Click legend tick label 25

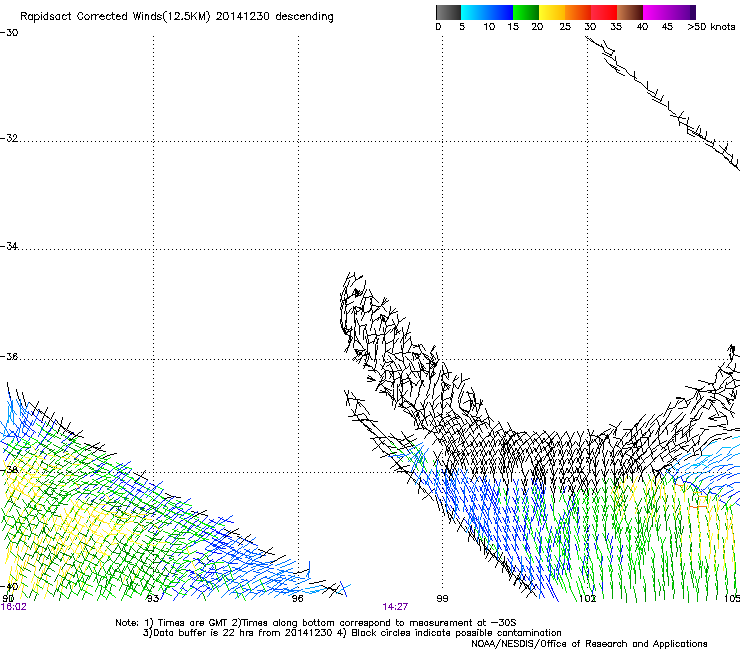point(565,27)
